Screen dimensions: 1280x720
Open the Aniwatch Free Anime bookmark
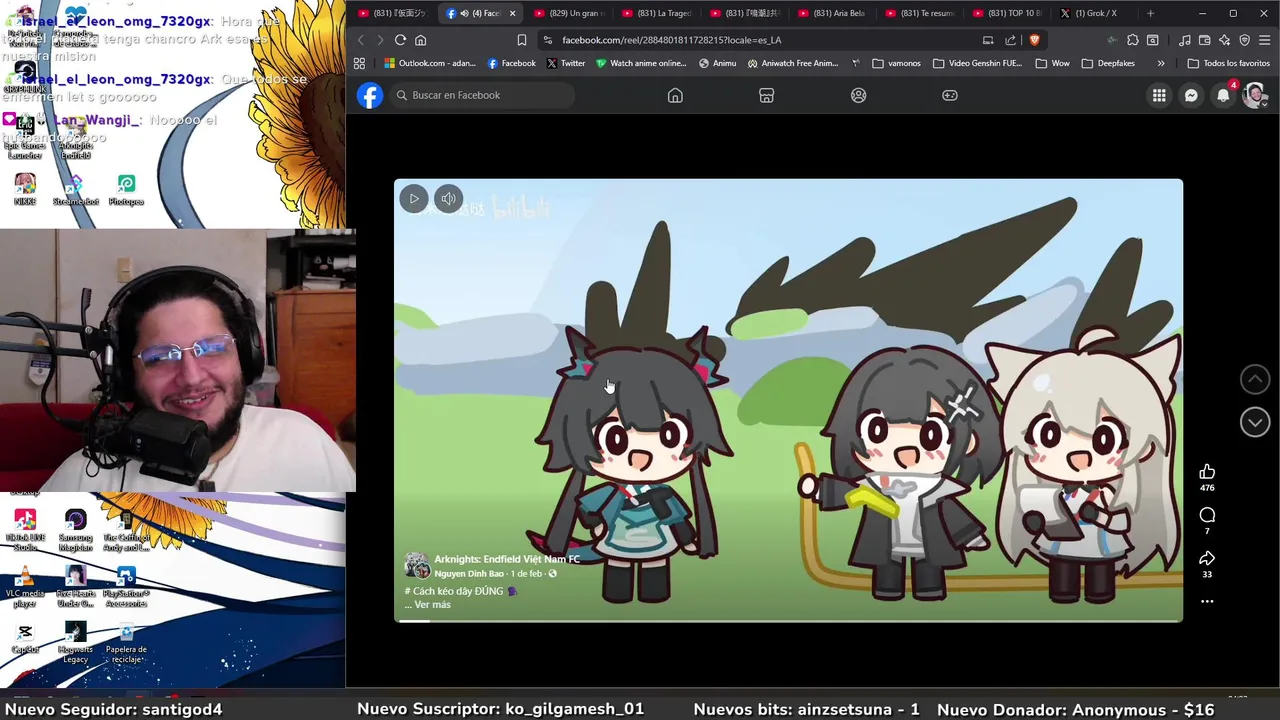(x=793, y=63)
